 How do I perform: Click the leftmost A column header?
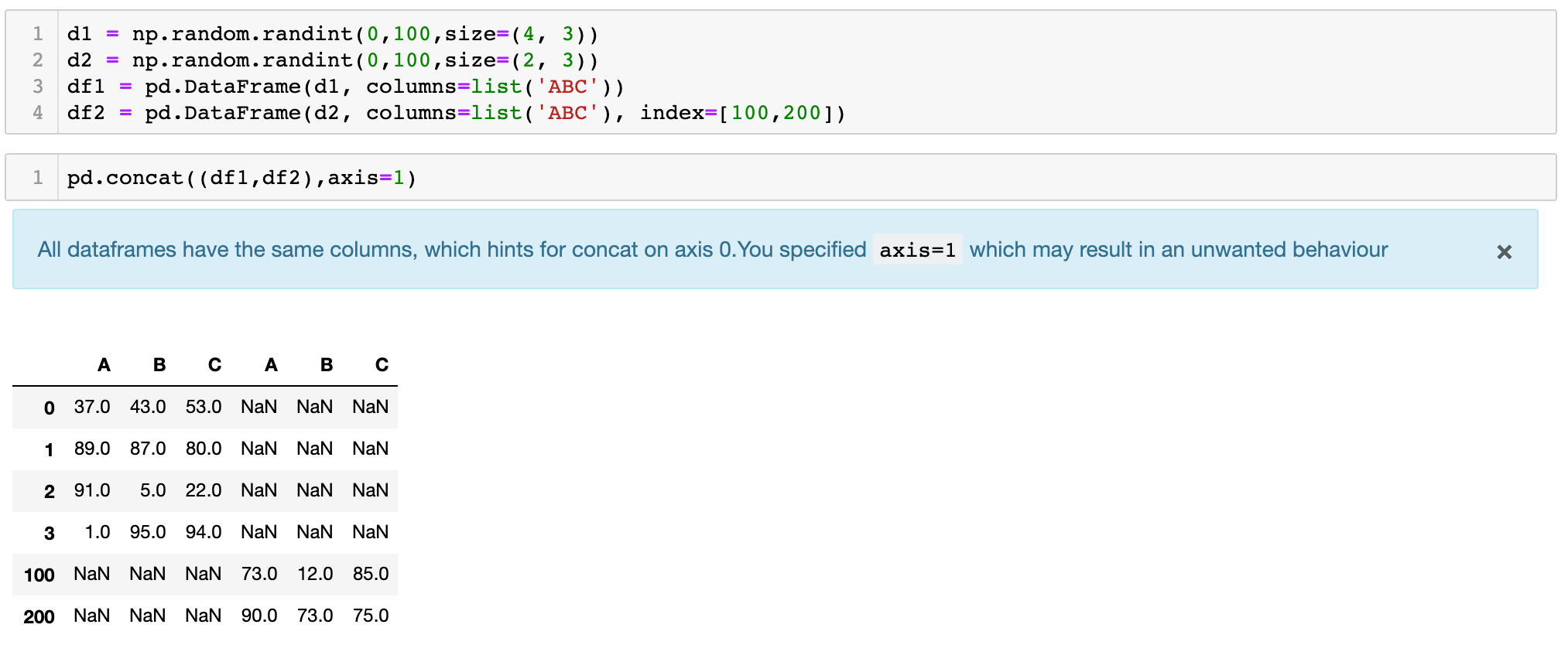[104, 365]
